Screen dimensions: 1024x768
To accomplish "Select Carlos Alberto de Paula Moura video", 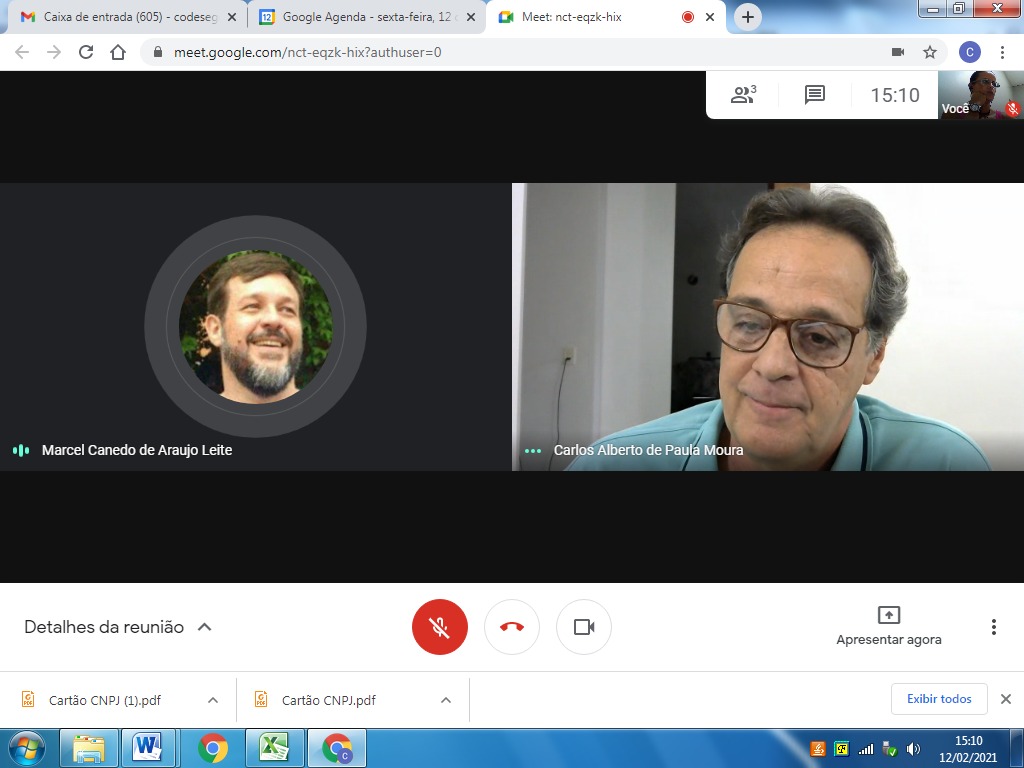I will (768, 327).
